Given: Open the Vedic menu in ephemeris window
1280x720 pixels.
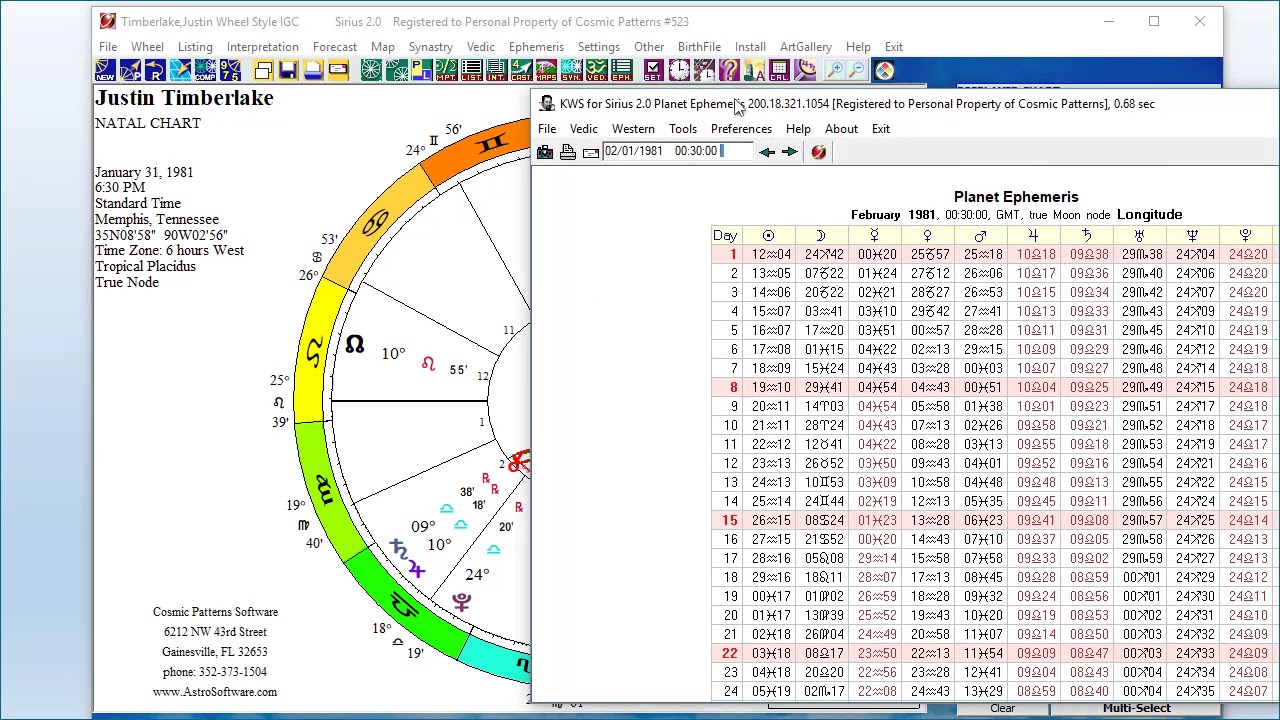Looking at the screenshot, I should tap(584, 129).
